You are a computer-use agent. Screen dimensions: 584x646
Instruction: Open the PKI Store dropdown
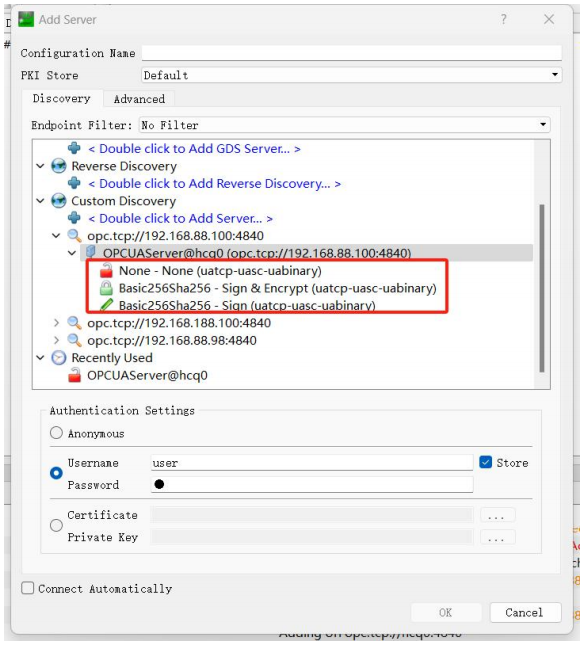coord(351,75)
